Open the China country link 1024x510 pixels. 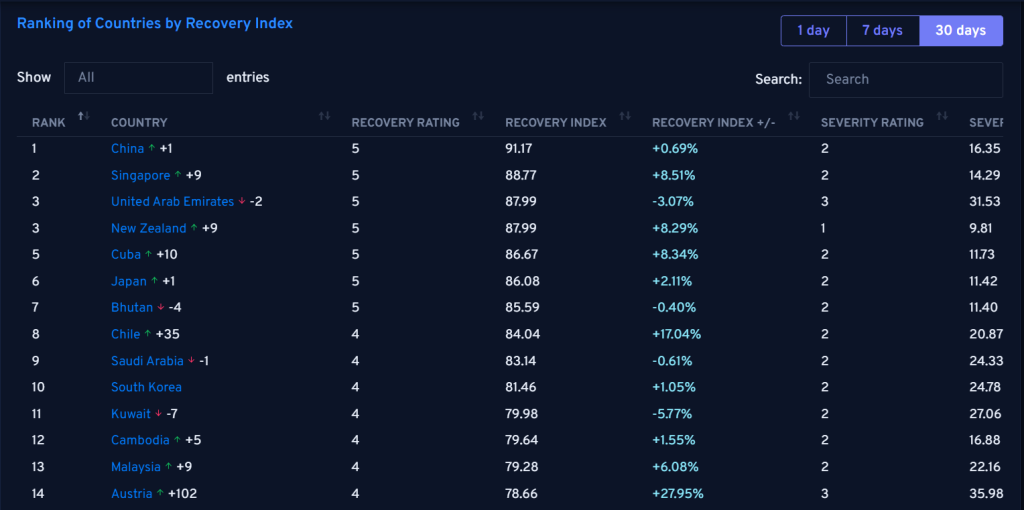pyautogui.click(x=127, y=148)
